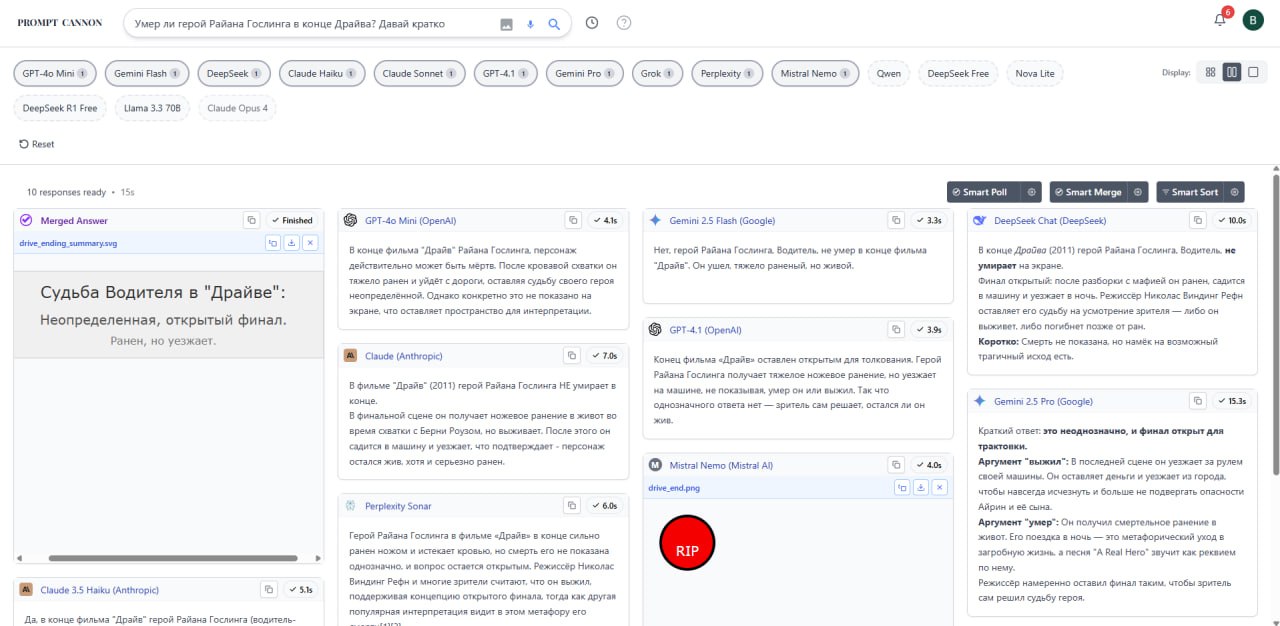1280x626 pixels.
Task: Copy the Perplexity Sonar response
Action: 572,506
